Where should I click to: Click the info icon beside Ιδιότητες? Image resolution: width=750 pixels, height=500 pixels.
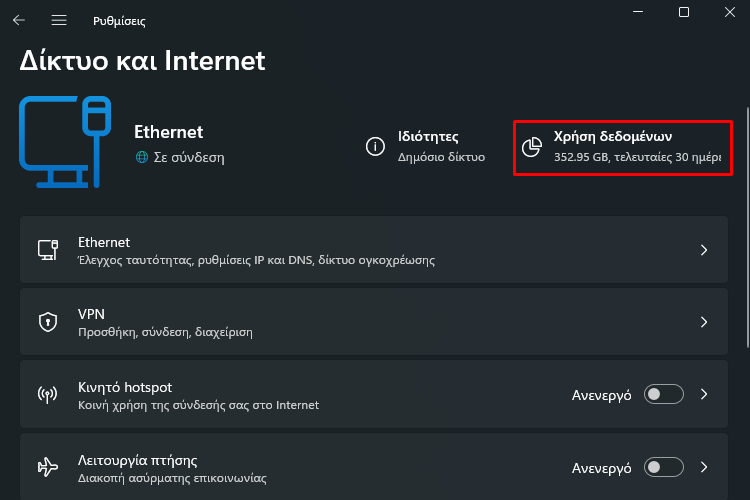coord(375,146)
